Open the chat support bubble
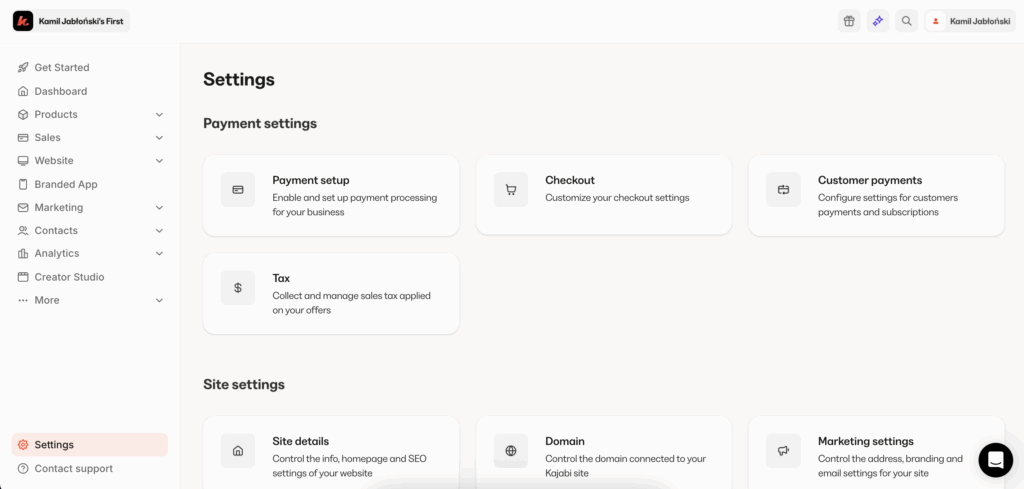 coord(995,460)
